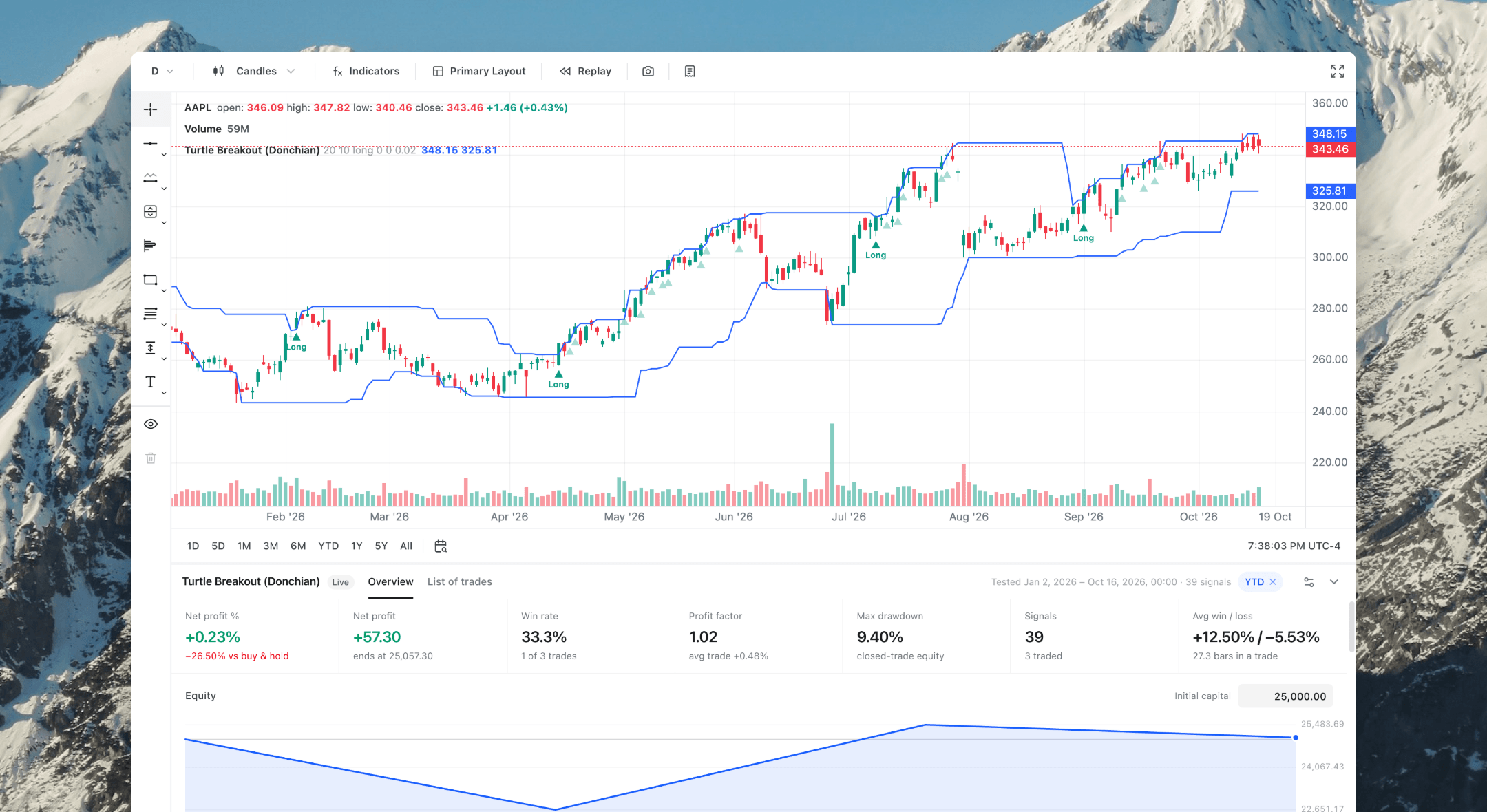Select the horizontal line drawing tool

click(150, 143)
